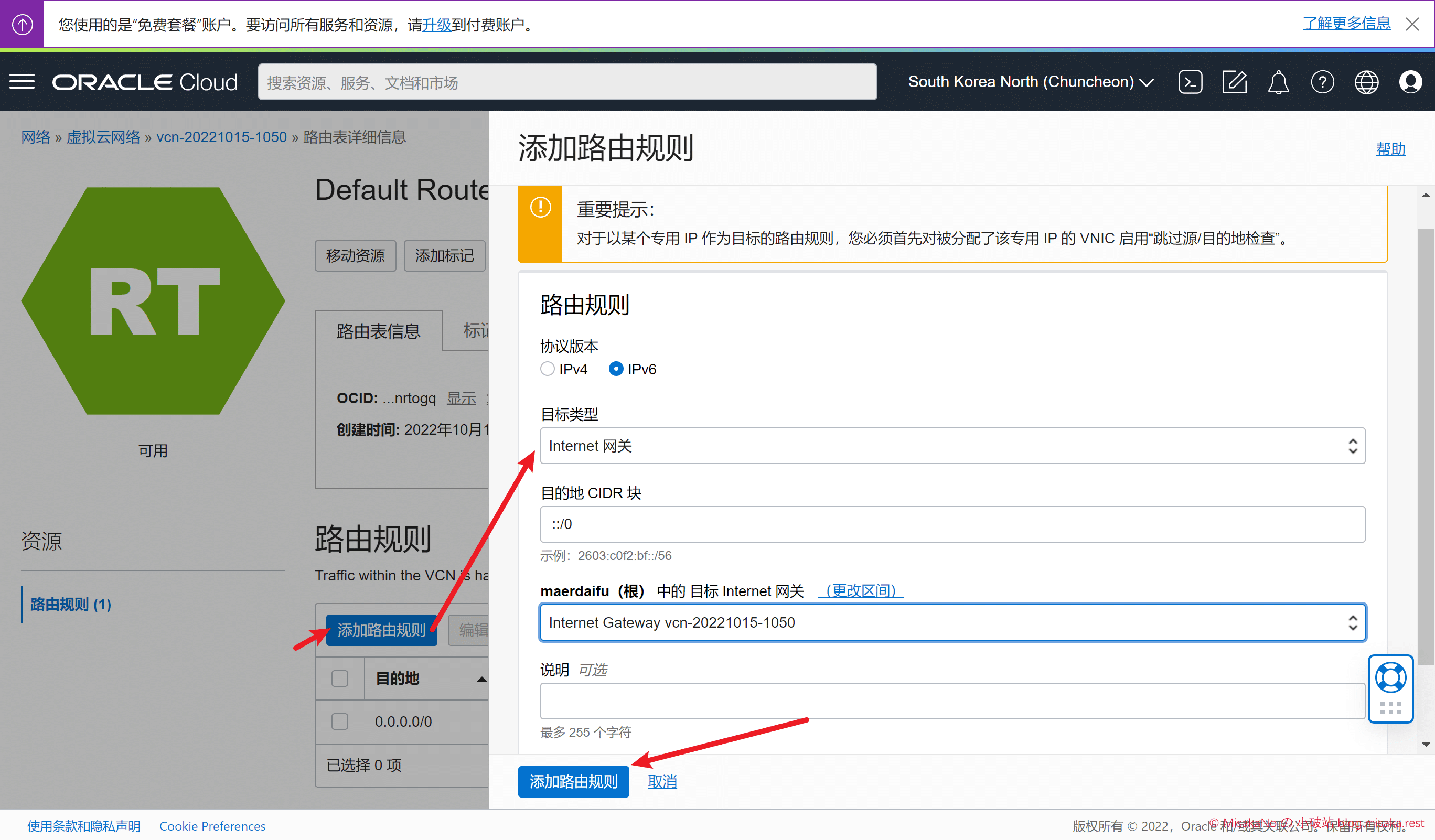
Task: Open the Internet Gateway vcn-20221015-1050 dropdown
Action: tap(952, 622)
